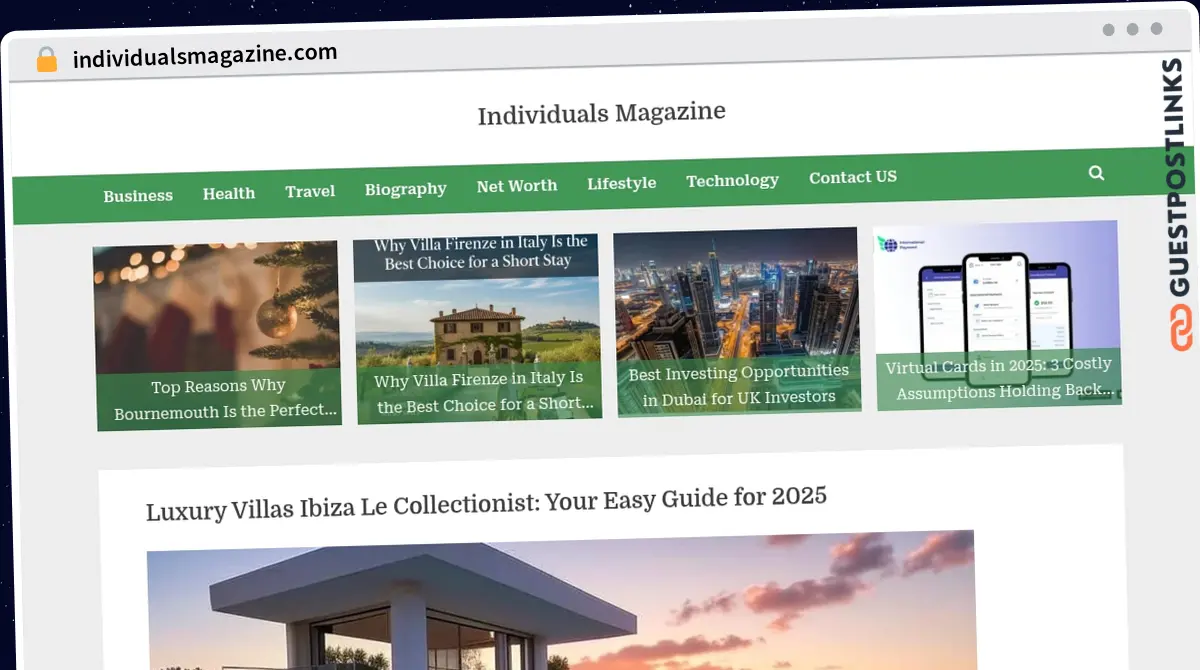The width and height of the screenshot is (1200, 670).
Task: Go to the Travel section
Action: pyautogui.click(x=310, y=191)
